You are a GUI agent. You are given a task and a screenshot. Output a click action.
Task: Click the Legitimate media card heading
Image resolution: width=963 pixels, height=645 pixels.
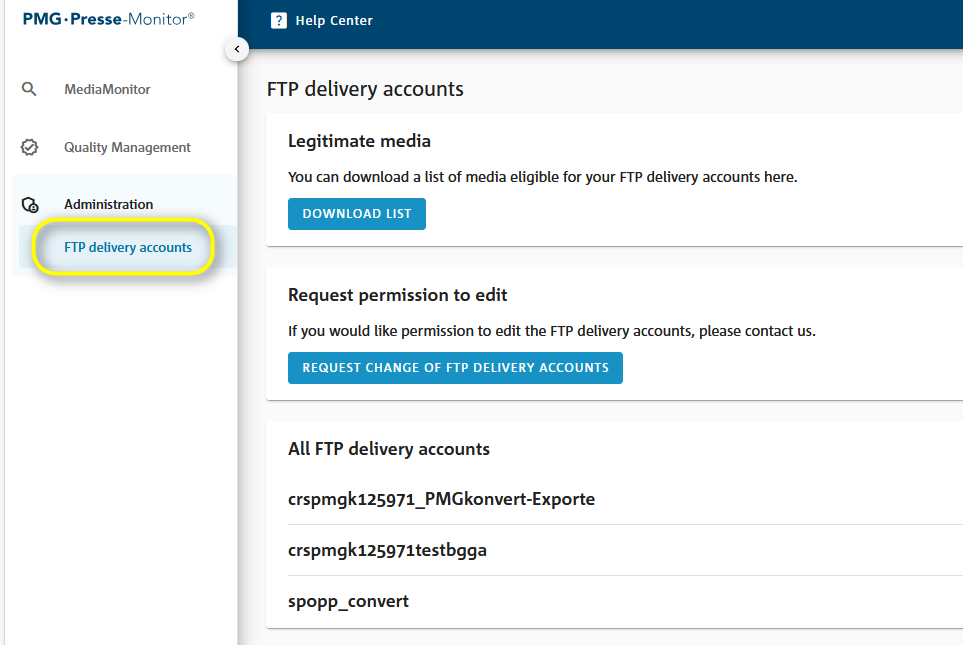coord(359,141)
